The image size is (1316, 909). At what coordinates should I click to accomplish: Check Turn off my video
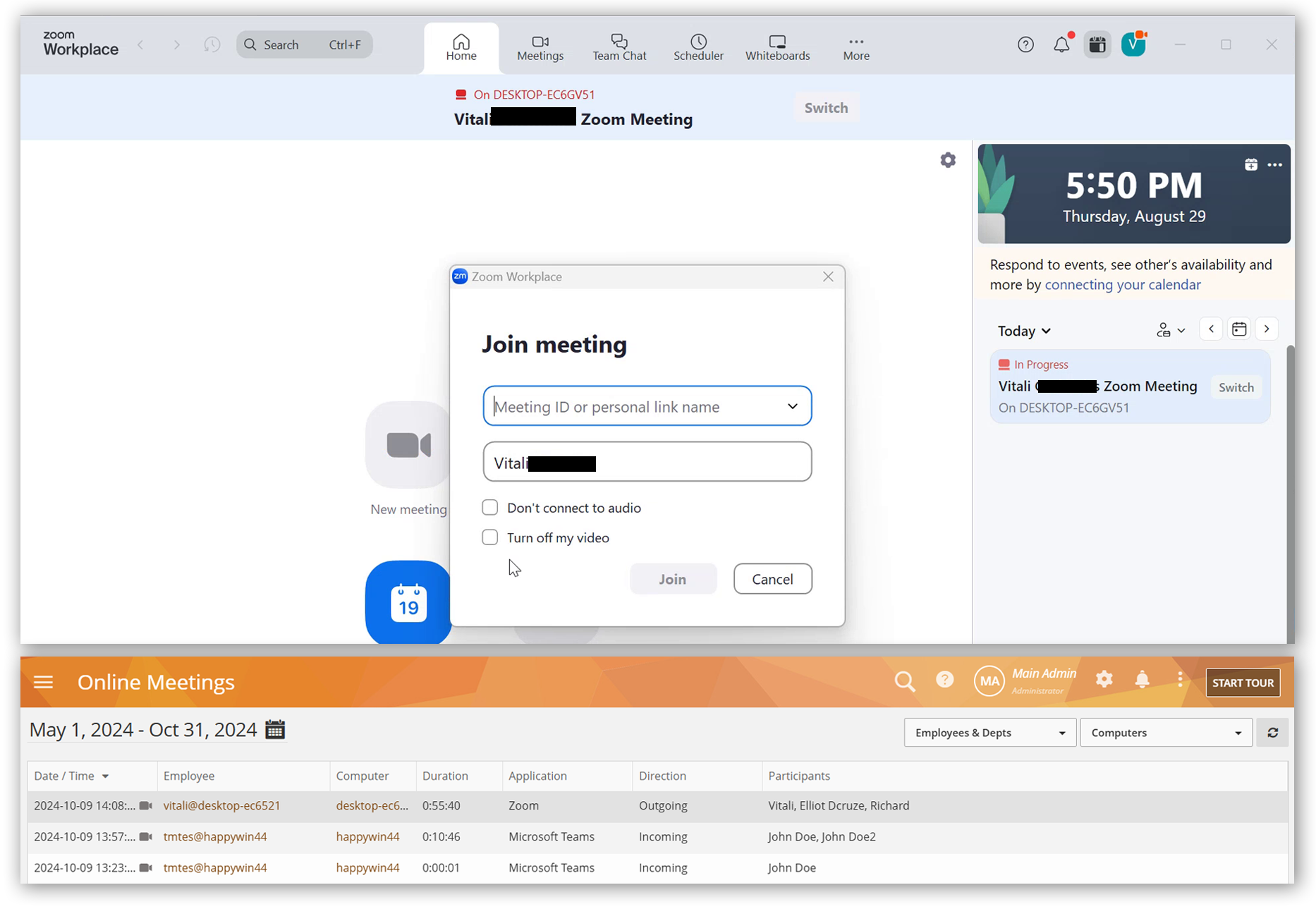489,537
